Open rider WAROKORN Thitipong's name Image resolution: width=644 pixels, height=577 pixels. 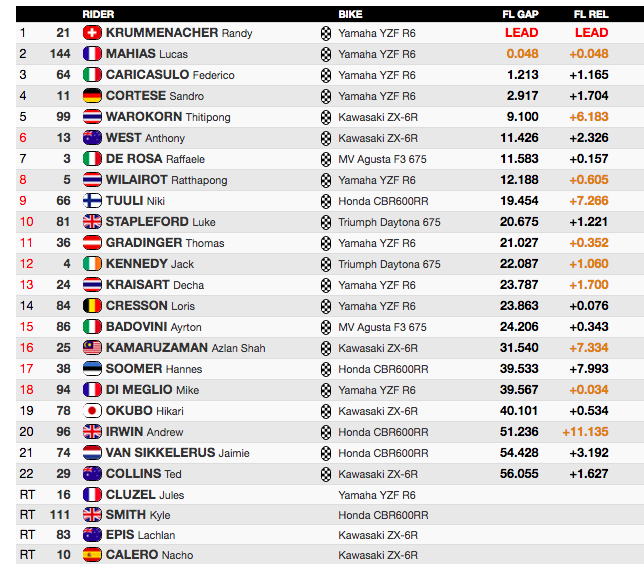click(168, 117)
